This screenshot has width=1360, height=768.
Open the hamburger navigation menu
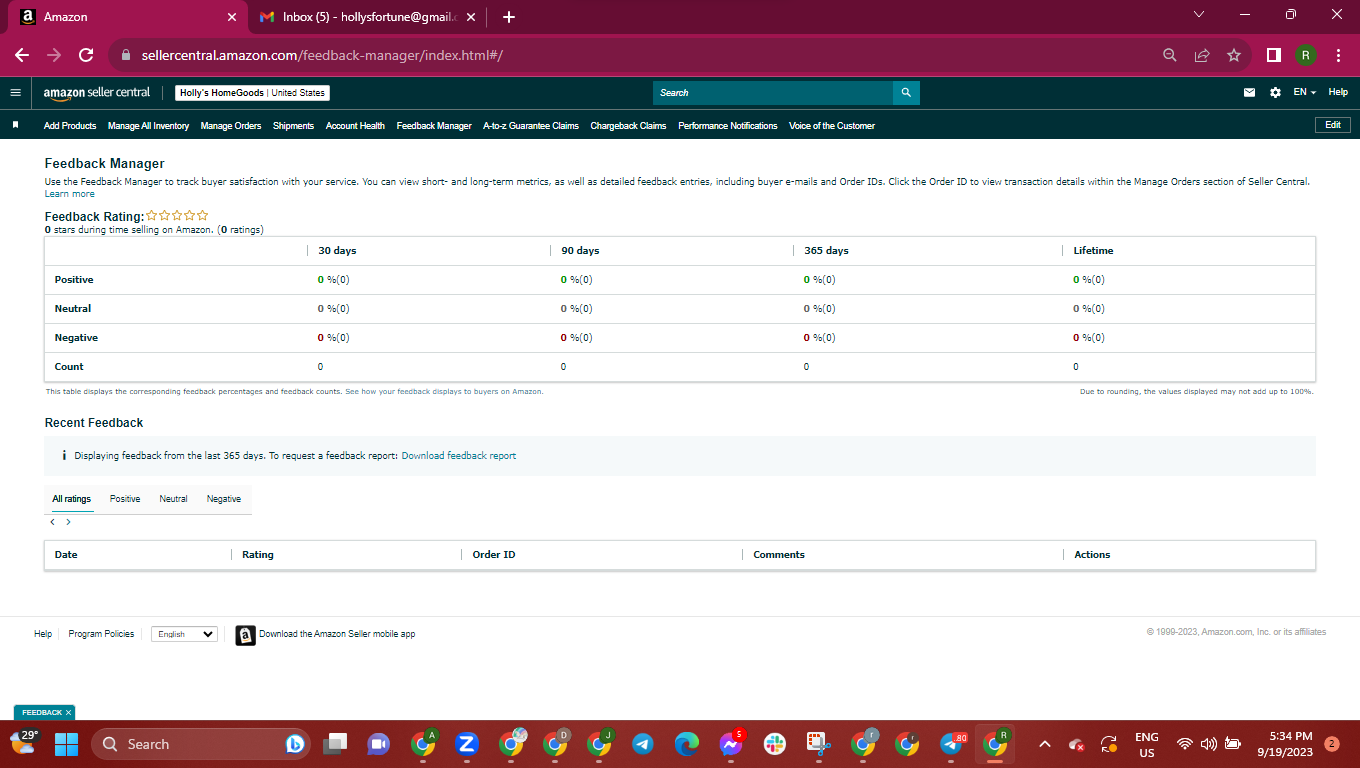click(15, 92)
